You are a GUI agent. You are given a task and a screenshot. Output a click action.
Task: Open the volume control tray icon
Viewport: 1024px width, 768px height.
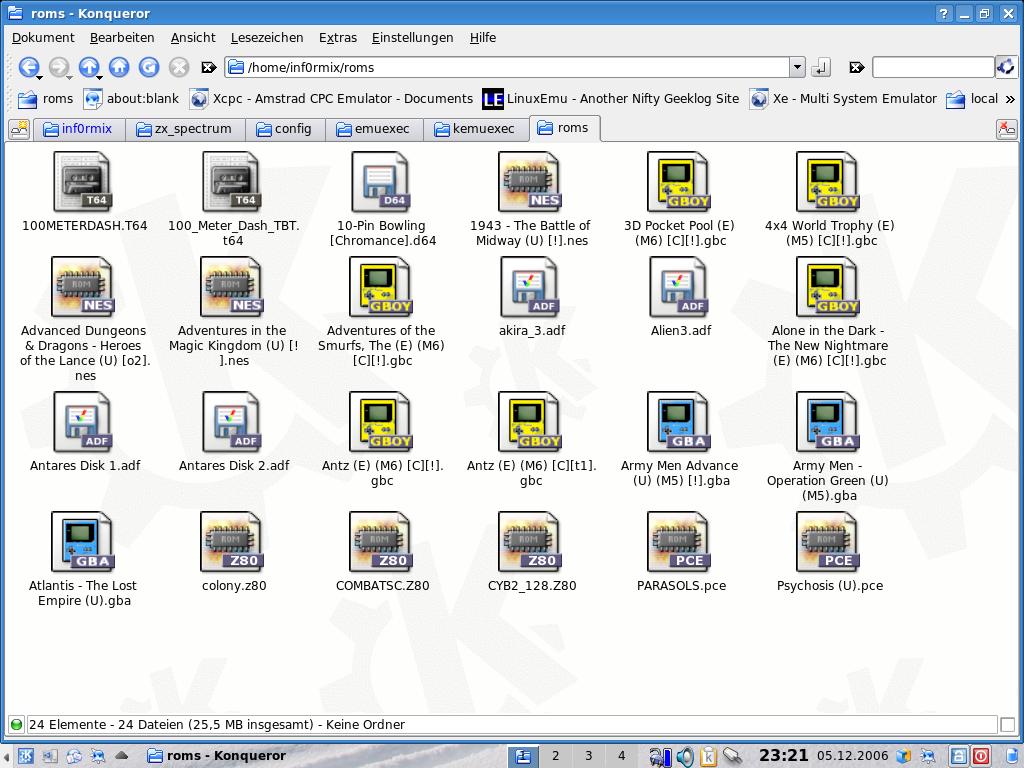coord(684,757)
